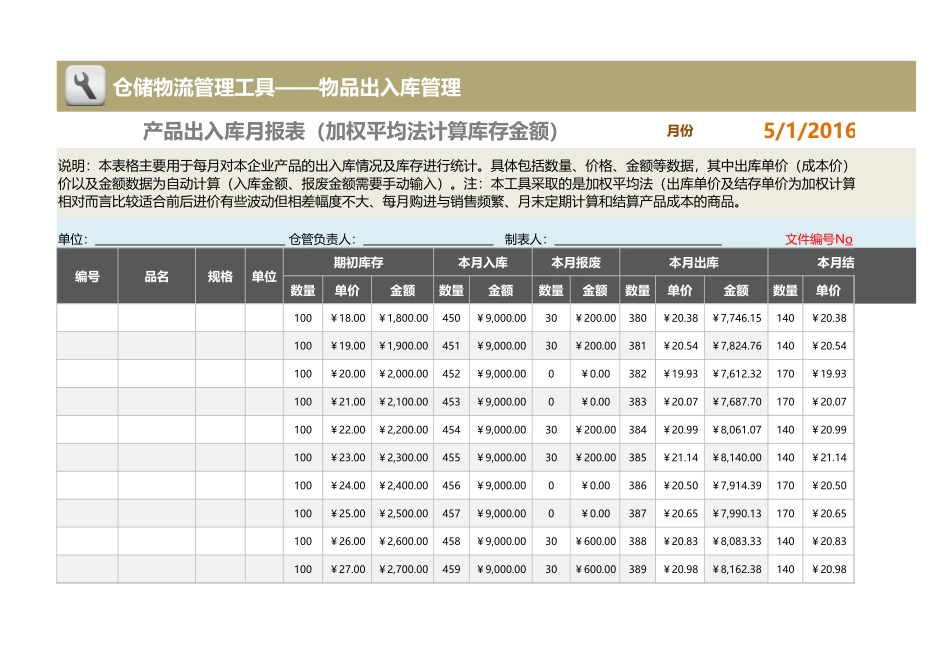Click the 本月入库 group header

(x=482, y=263)
